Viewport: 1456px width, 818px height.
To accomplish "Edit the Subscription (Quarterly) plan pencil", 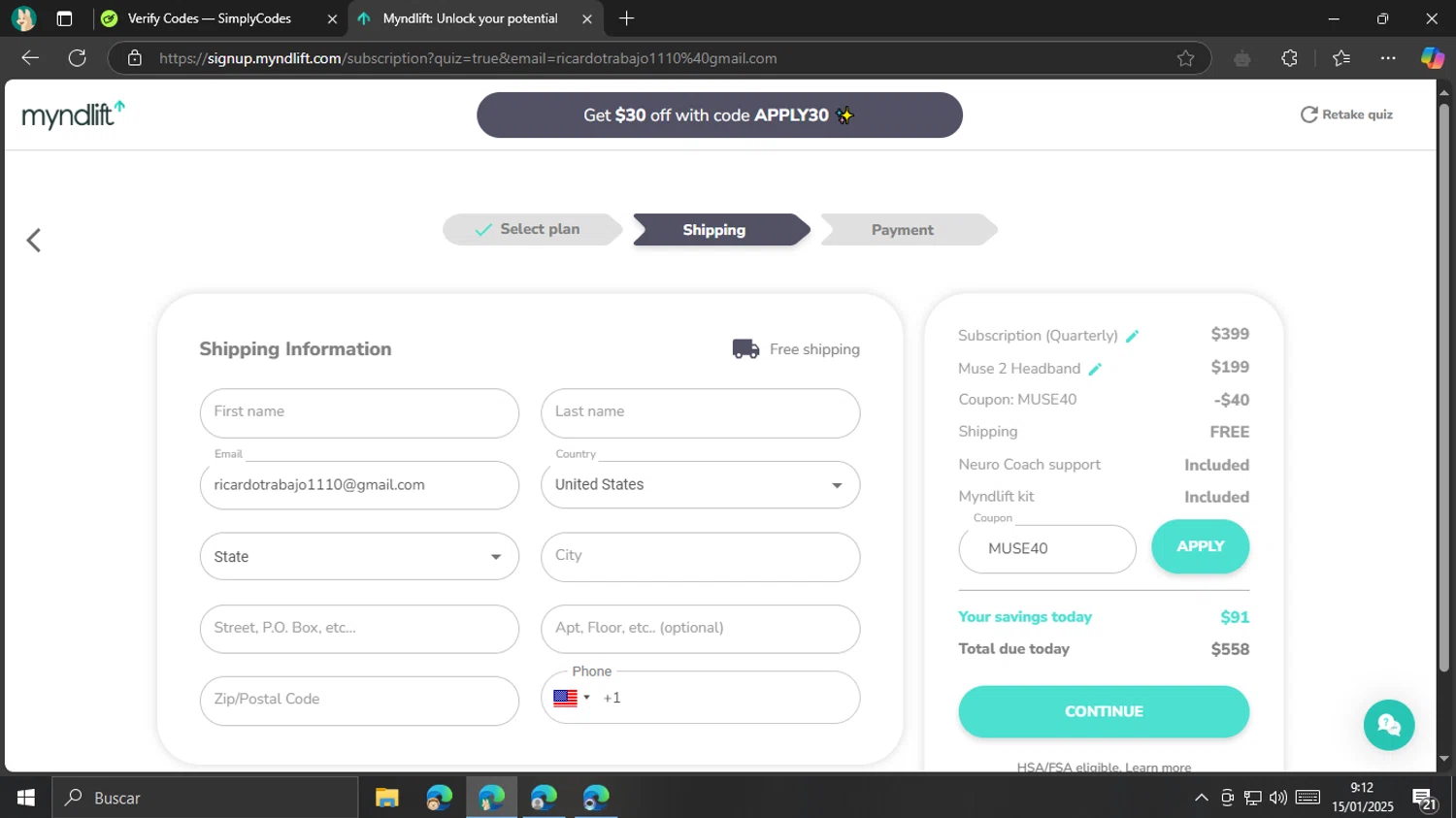I will point(1132,336).
